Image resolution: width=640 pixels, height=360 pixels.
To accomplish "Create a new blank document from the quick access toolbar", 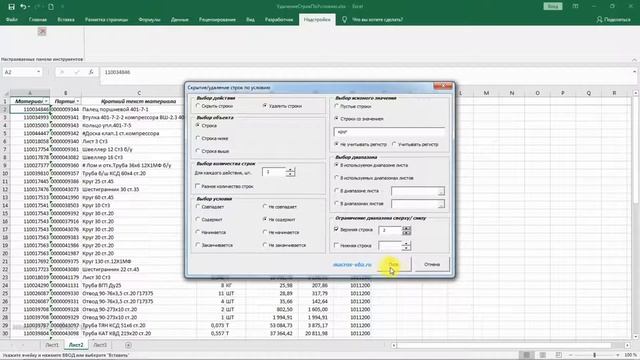I will click(51, 7).
